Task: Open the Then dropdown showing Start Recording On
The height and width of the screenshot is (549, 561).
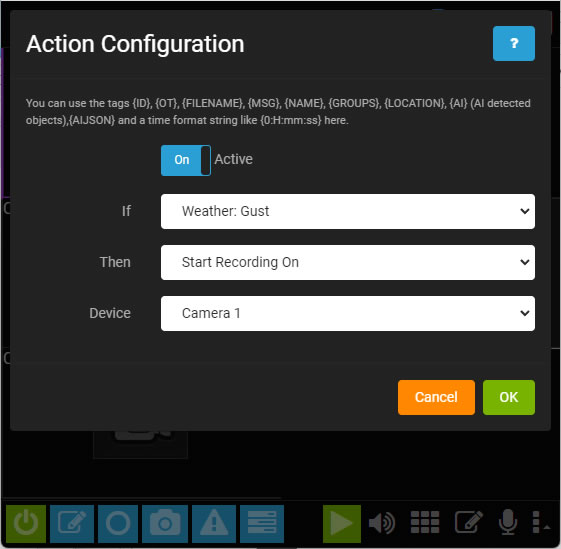Action: pyautogui.click(x=348, y=262)
